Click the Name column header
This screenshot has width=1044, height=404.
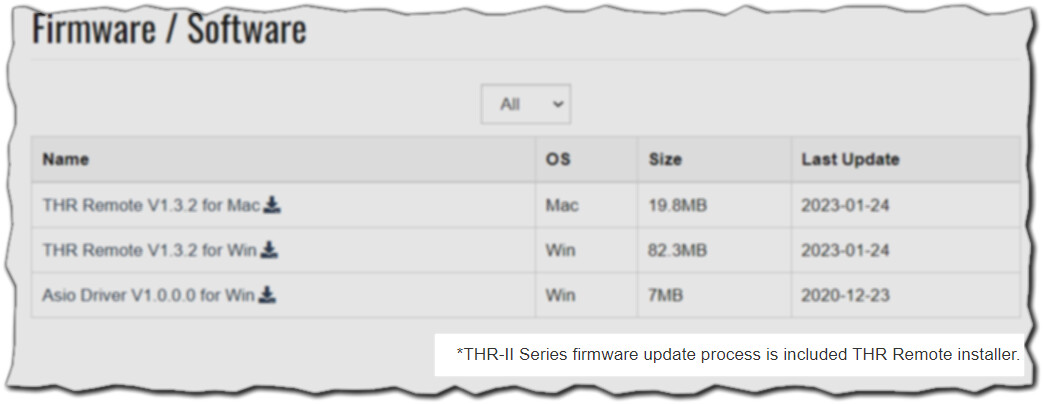point(66,159)
